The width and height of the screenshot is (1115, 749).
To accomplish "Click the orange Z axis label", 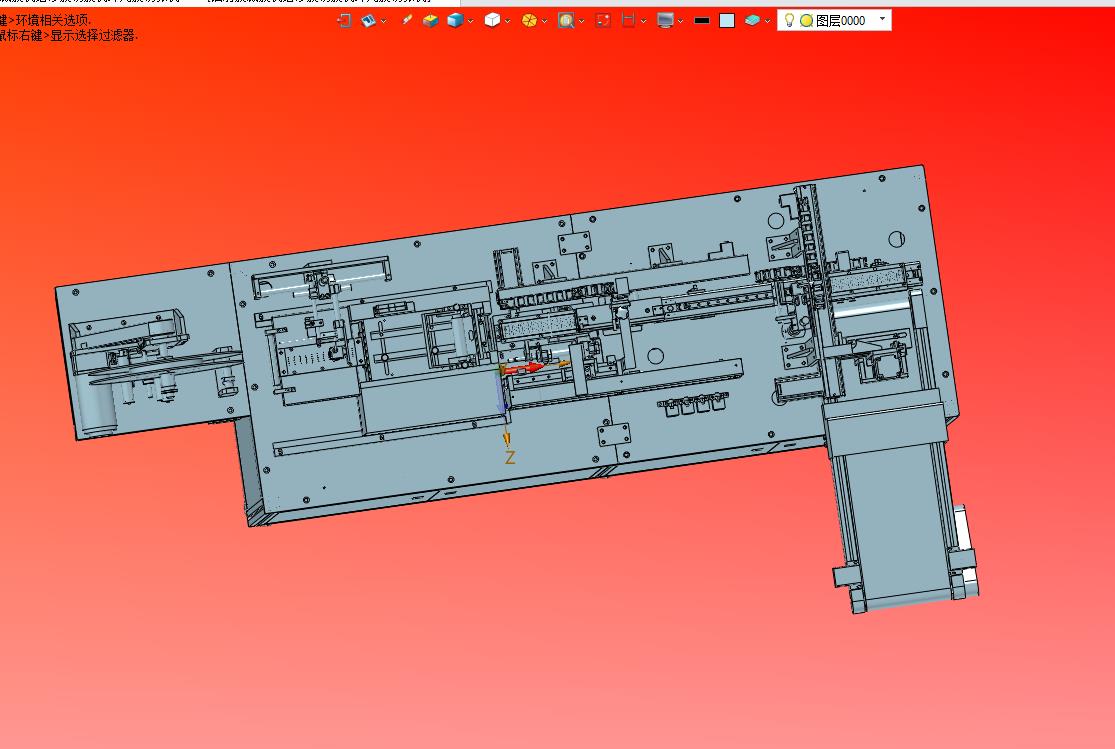I will pos(510,457).
